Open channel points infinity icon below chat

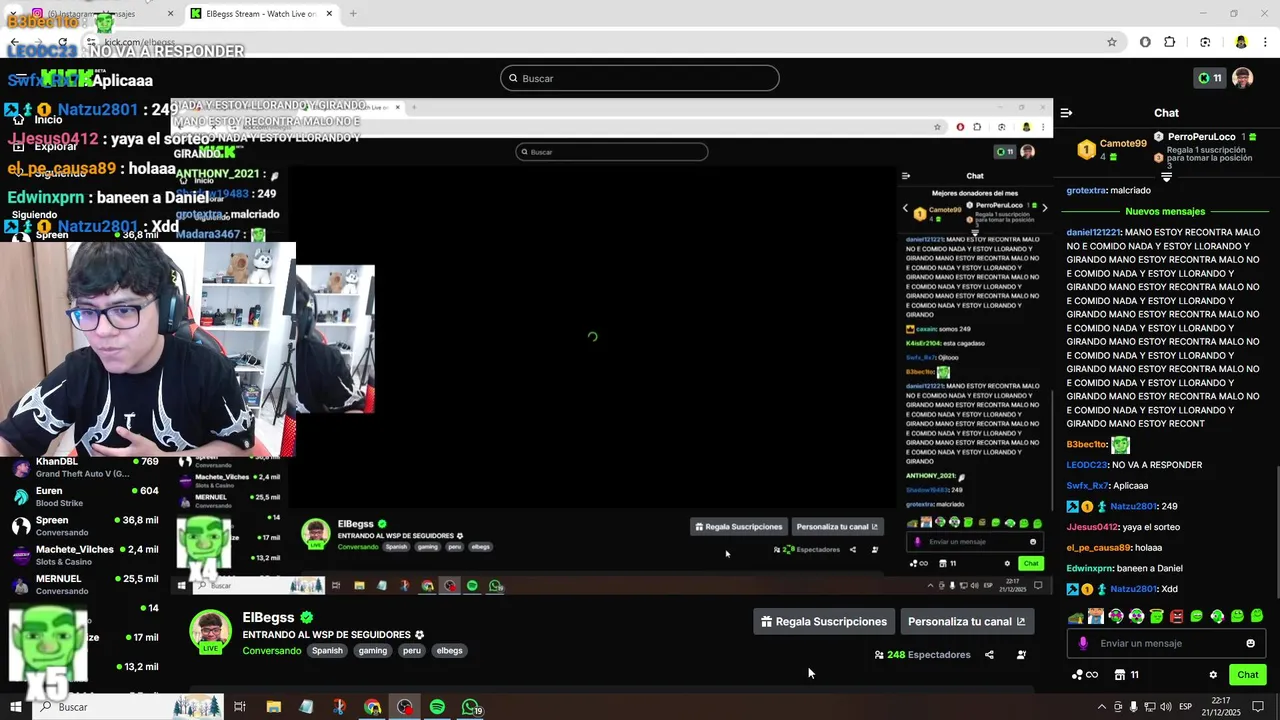[1085, 675]
